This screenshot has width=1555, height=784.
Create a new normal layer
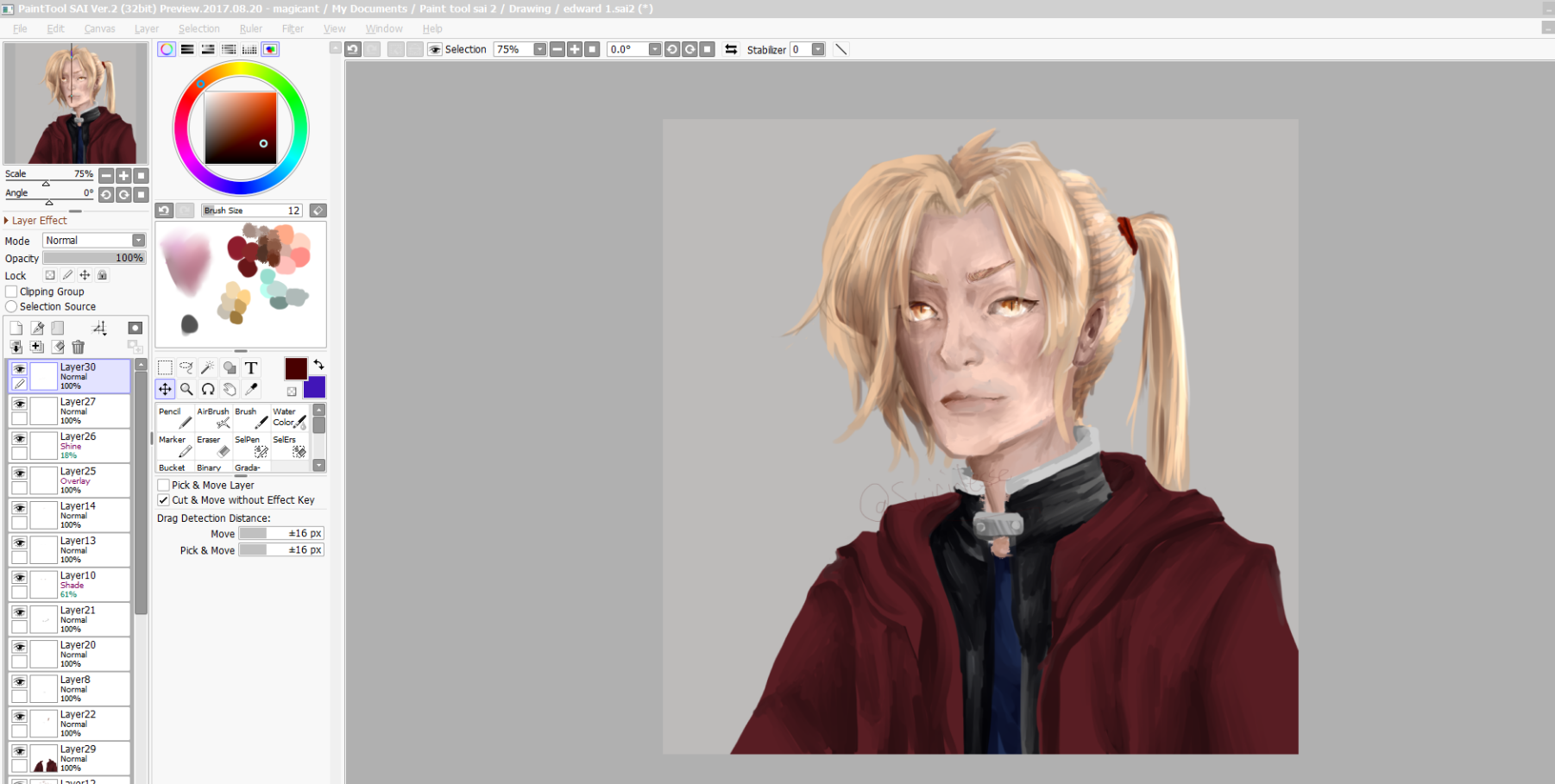pyautogui.click(x=16, y=328)
